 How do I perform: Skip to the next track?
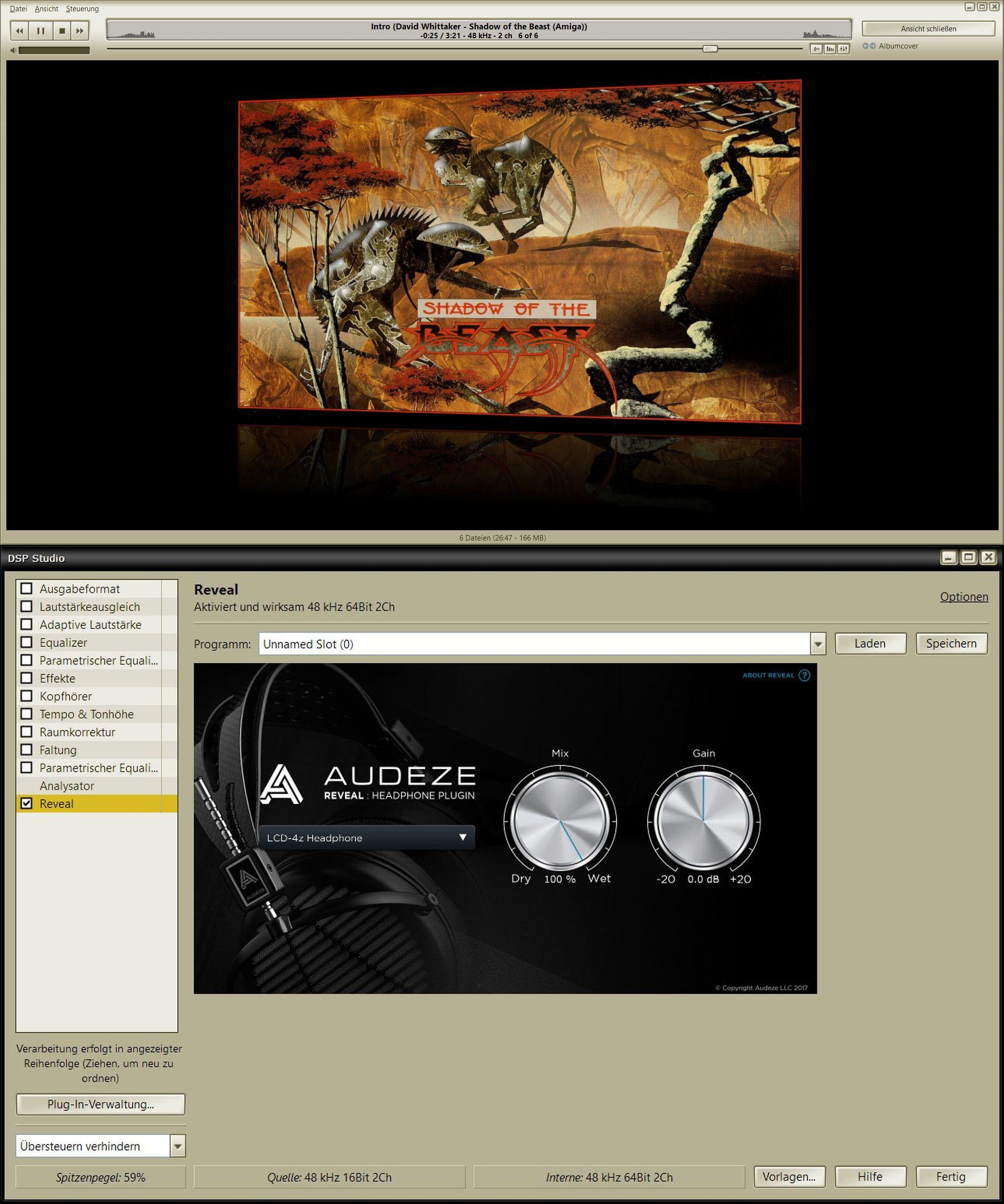click(x=80, y=30)
